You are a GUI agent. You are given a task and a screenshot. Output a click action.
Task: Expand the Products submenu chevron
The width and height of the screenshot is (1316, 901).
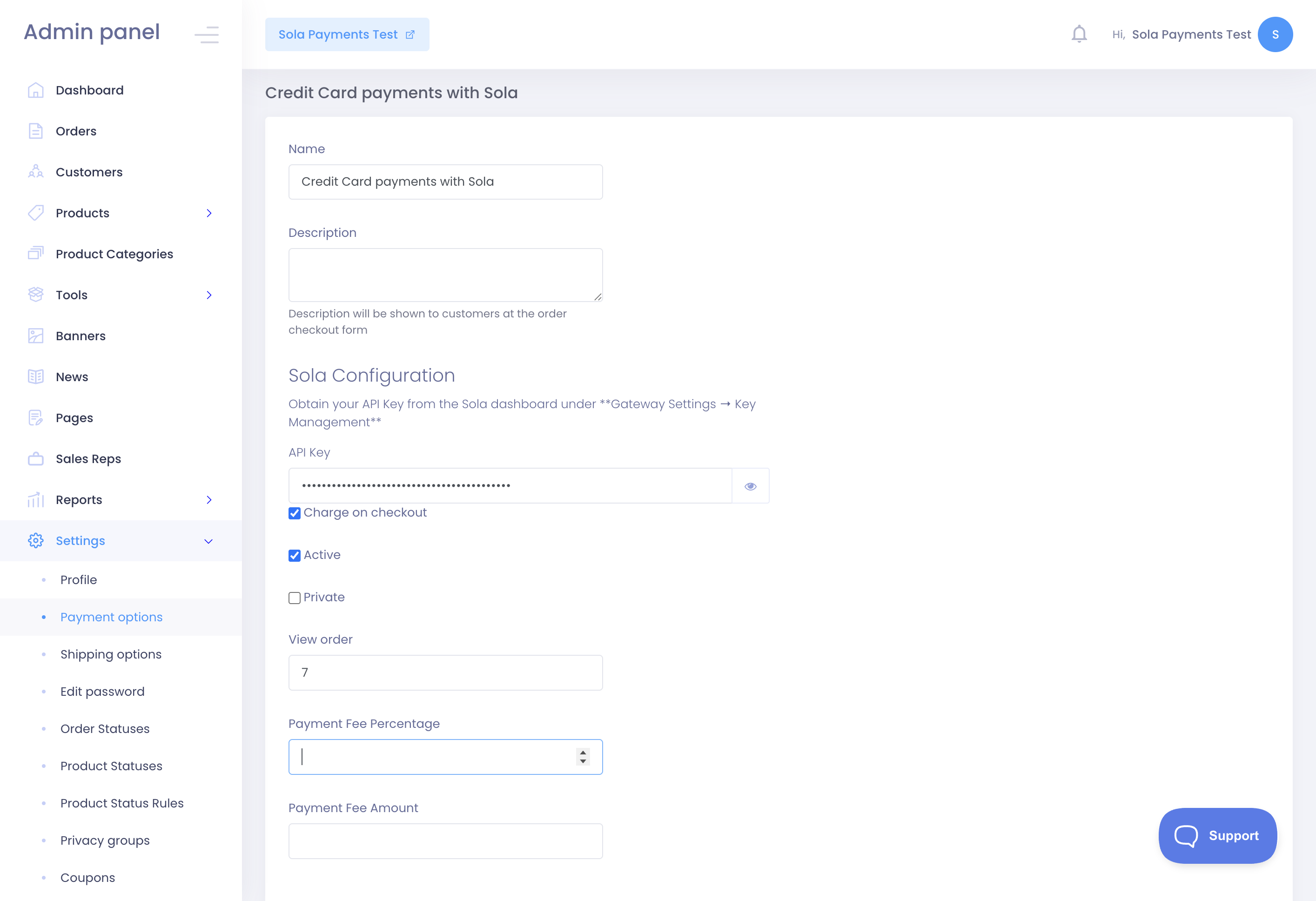click(x=209, y=213)
